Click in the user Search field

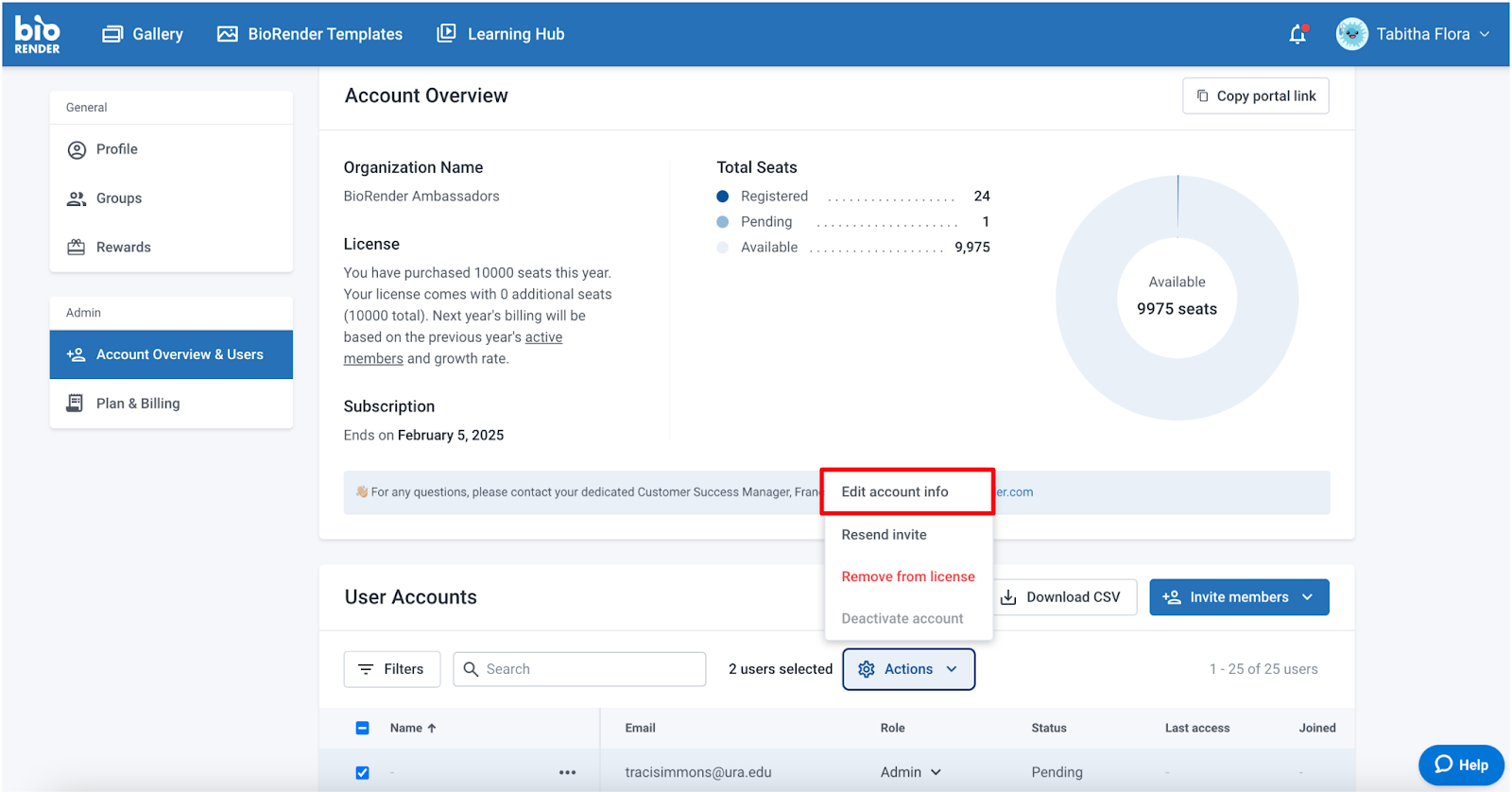coord(579,669)
